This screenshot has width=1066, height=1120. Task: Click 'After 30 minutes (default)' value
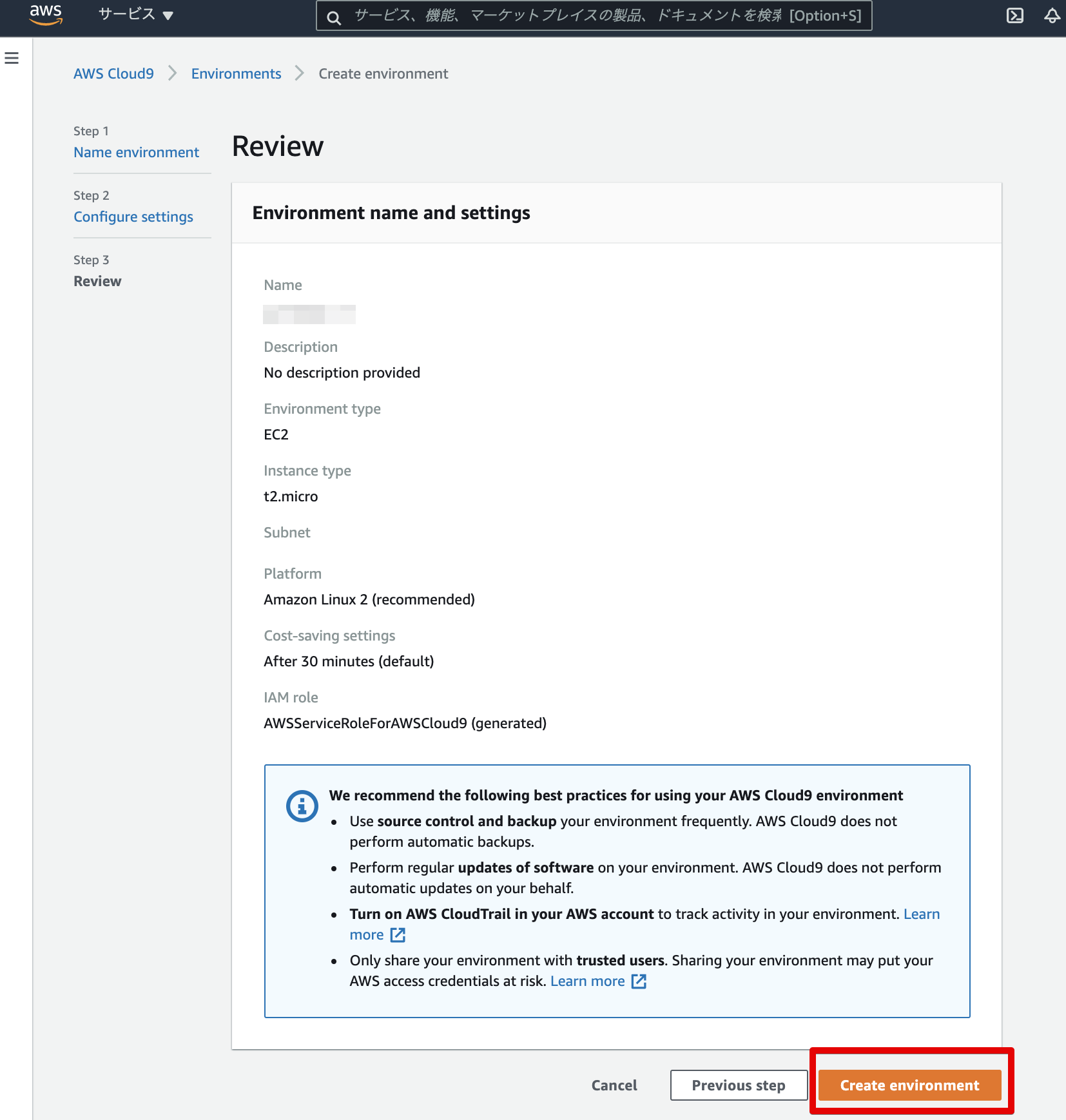click(x=349, y=661)
